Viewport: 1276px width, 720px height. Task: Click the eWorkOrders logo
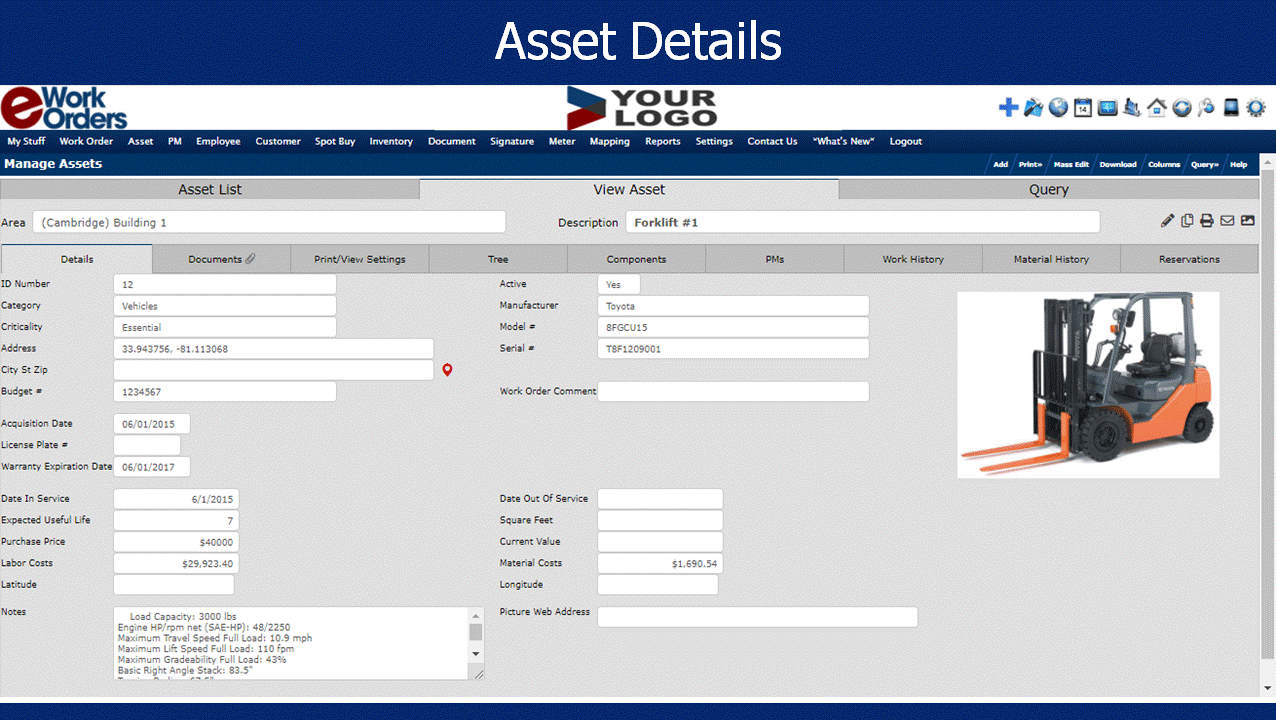[x=65, y=108]
